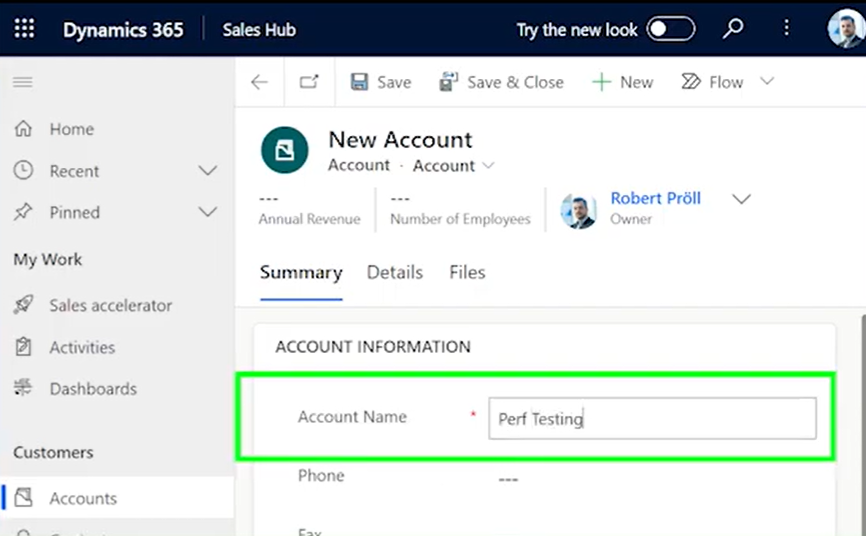Click the Flow icon in command bar
The width and height of the screenshot is (866, 536).
click(690, 82)
